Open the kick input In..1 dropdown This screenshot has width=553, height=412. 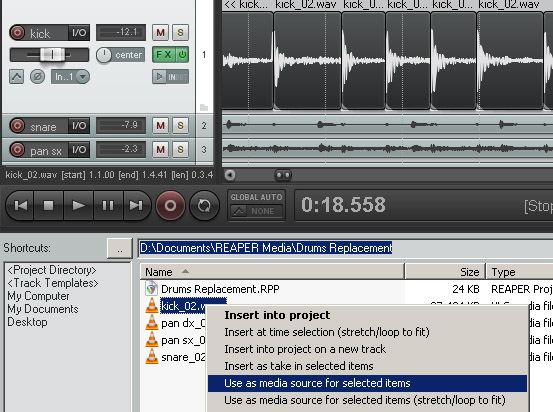pyautogui.click(x=71, y=77)
